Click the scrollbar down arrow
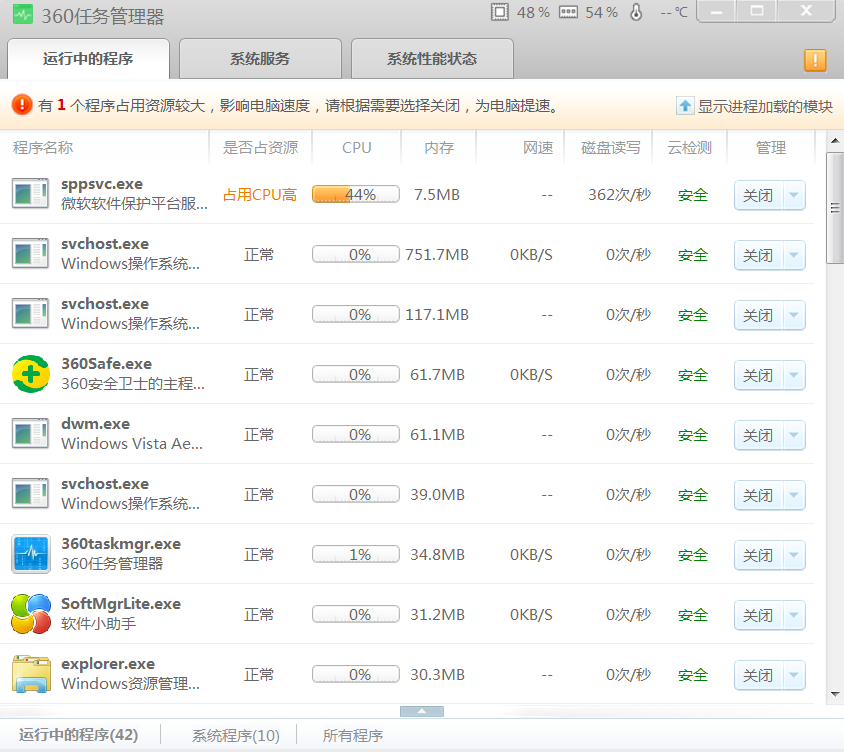Image resolution: width=844 pixels, height=752 pixels. [x=835, y=694]
